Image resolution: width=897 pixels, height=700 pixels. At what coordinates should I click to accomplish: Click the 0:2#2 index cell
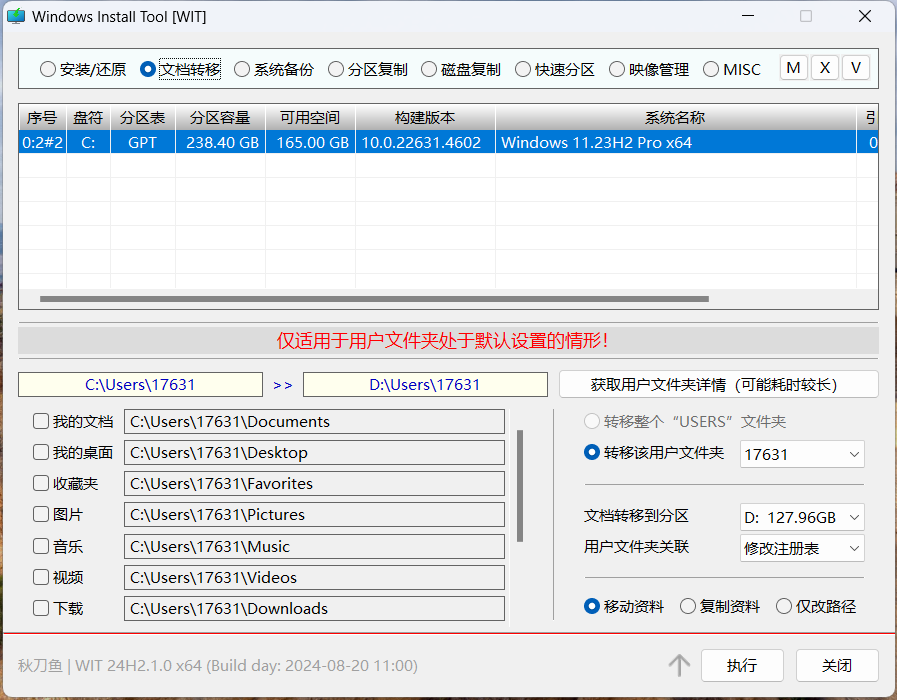coord(42,142)
